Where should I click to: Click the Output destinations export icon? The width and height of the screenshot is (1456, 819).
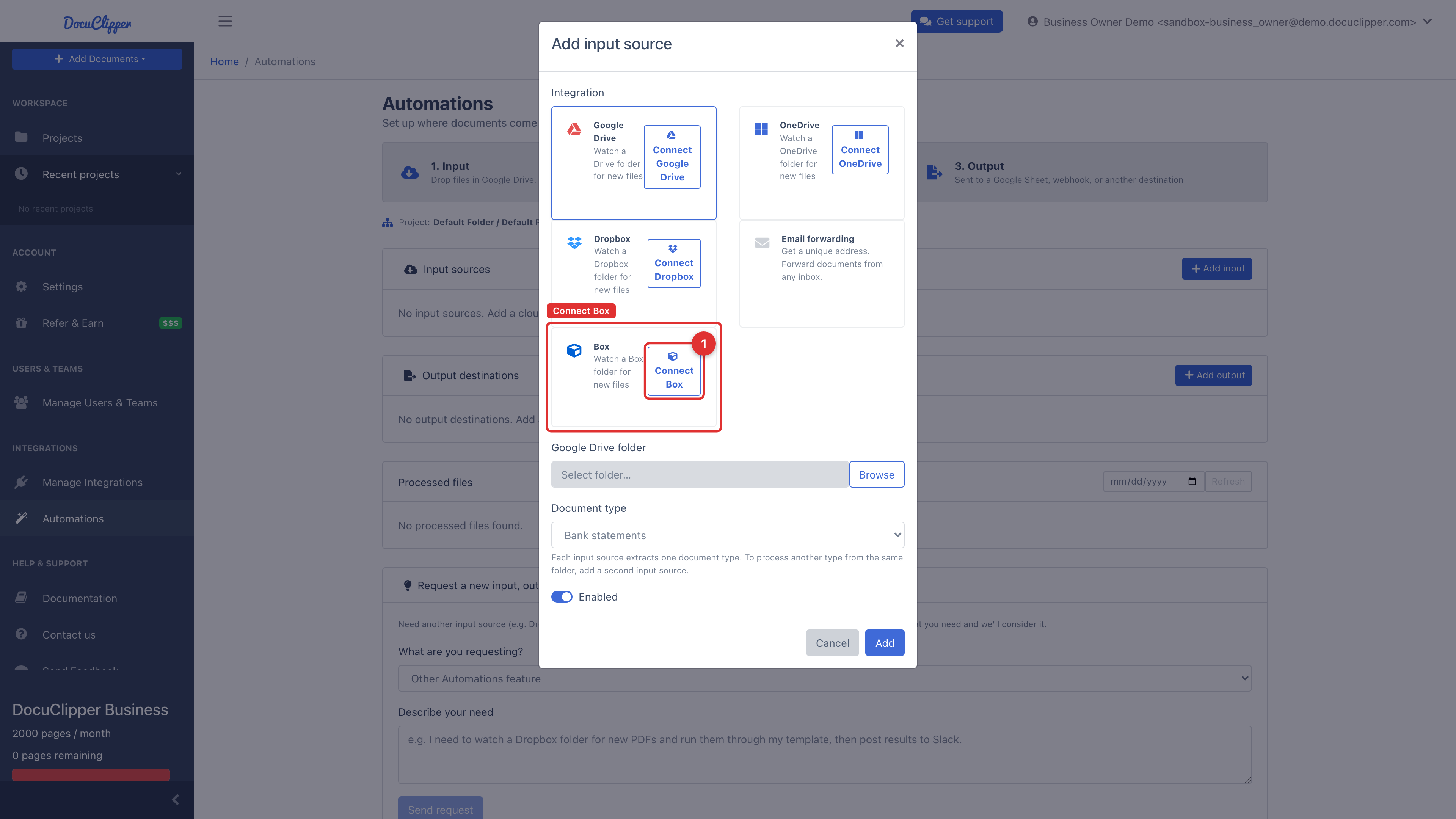coord(410,375)
